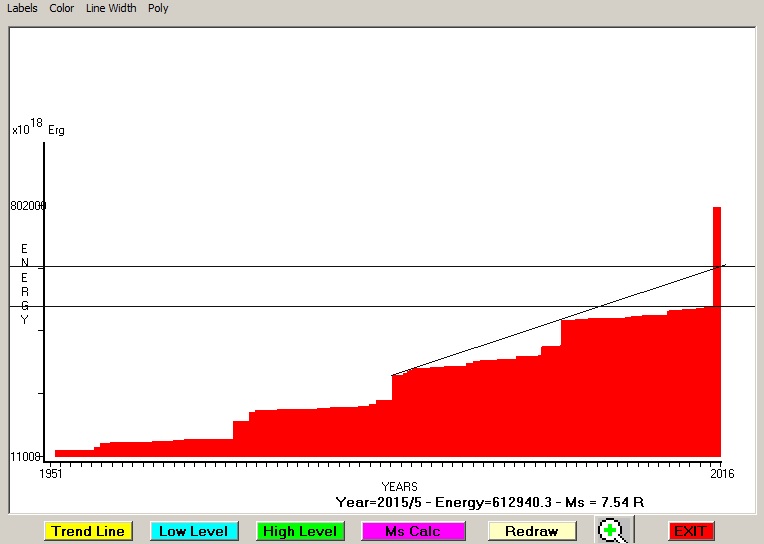Viewport: 764px width, 544px height.
Task: Open the Color menu
Action: point(62,8)
